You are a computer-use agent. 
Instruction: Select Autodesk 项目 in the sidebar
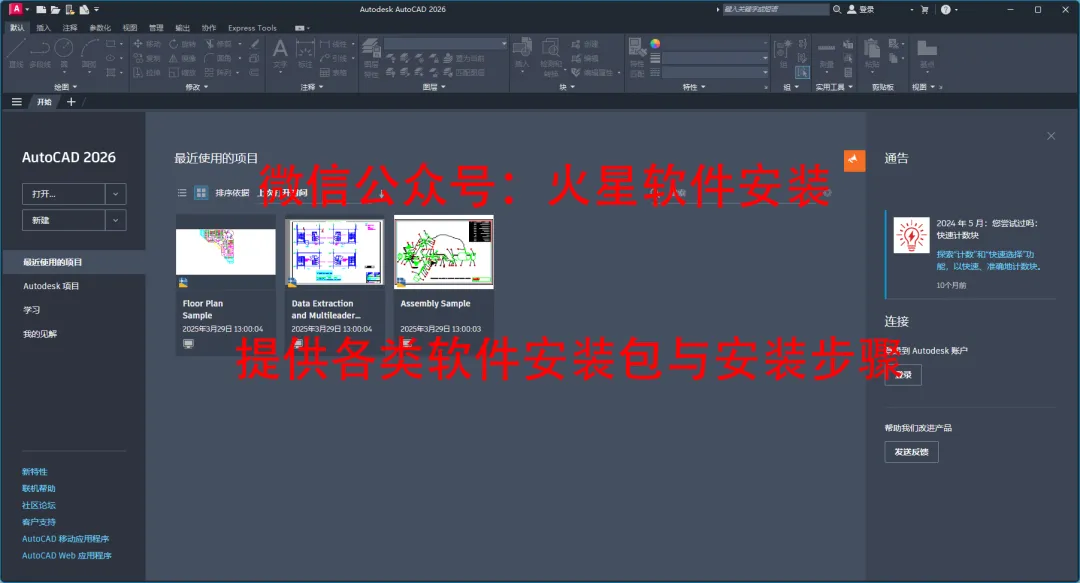51,286
